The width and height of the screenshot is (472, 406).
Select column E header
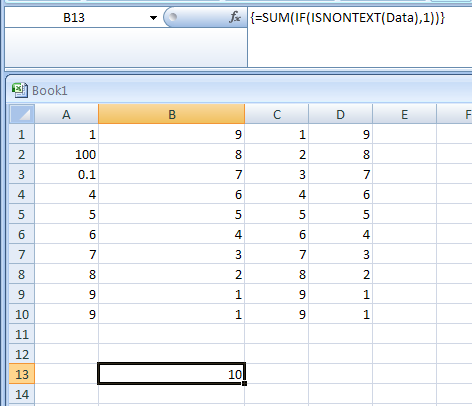[x=404, y=114]
